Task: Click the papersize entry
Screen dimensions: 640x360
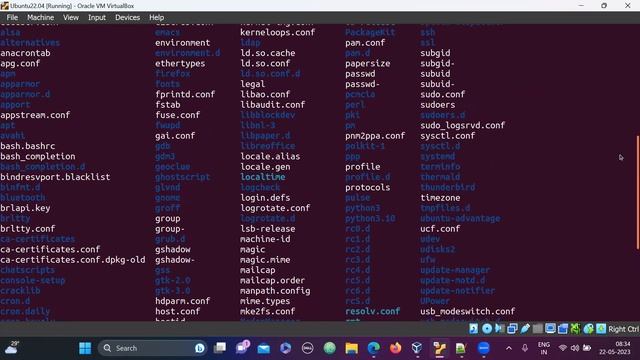Action: (368, 64)
